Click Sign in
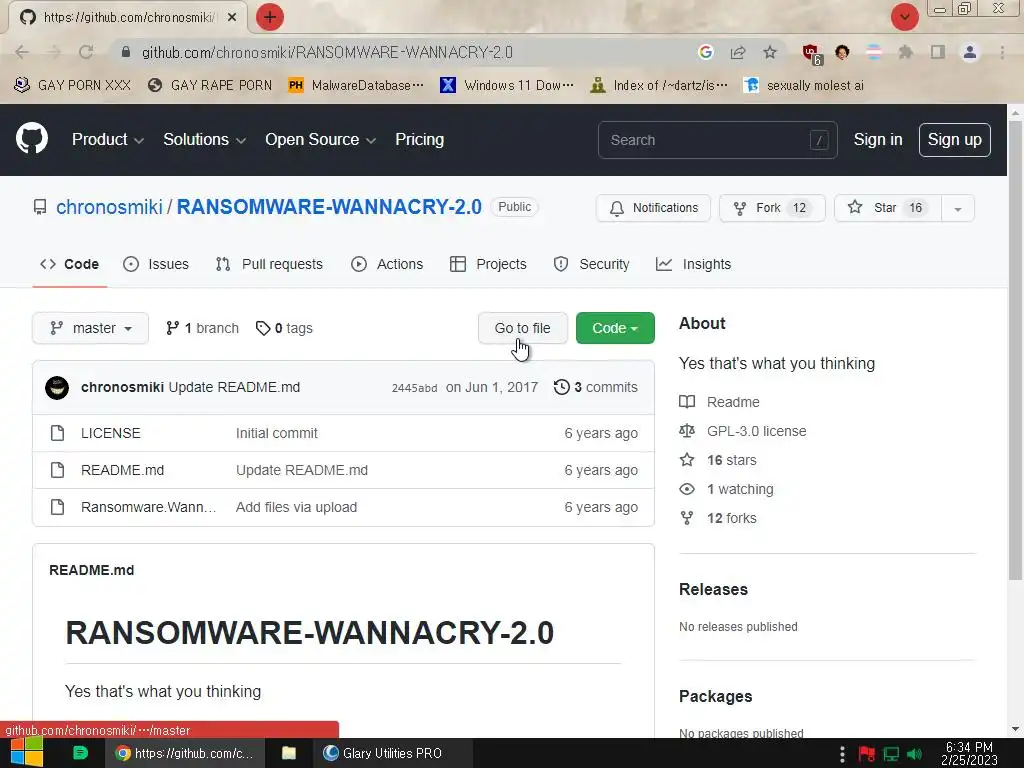The height and width of the screenshot is (768, 1024). pos(878,140)
